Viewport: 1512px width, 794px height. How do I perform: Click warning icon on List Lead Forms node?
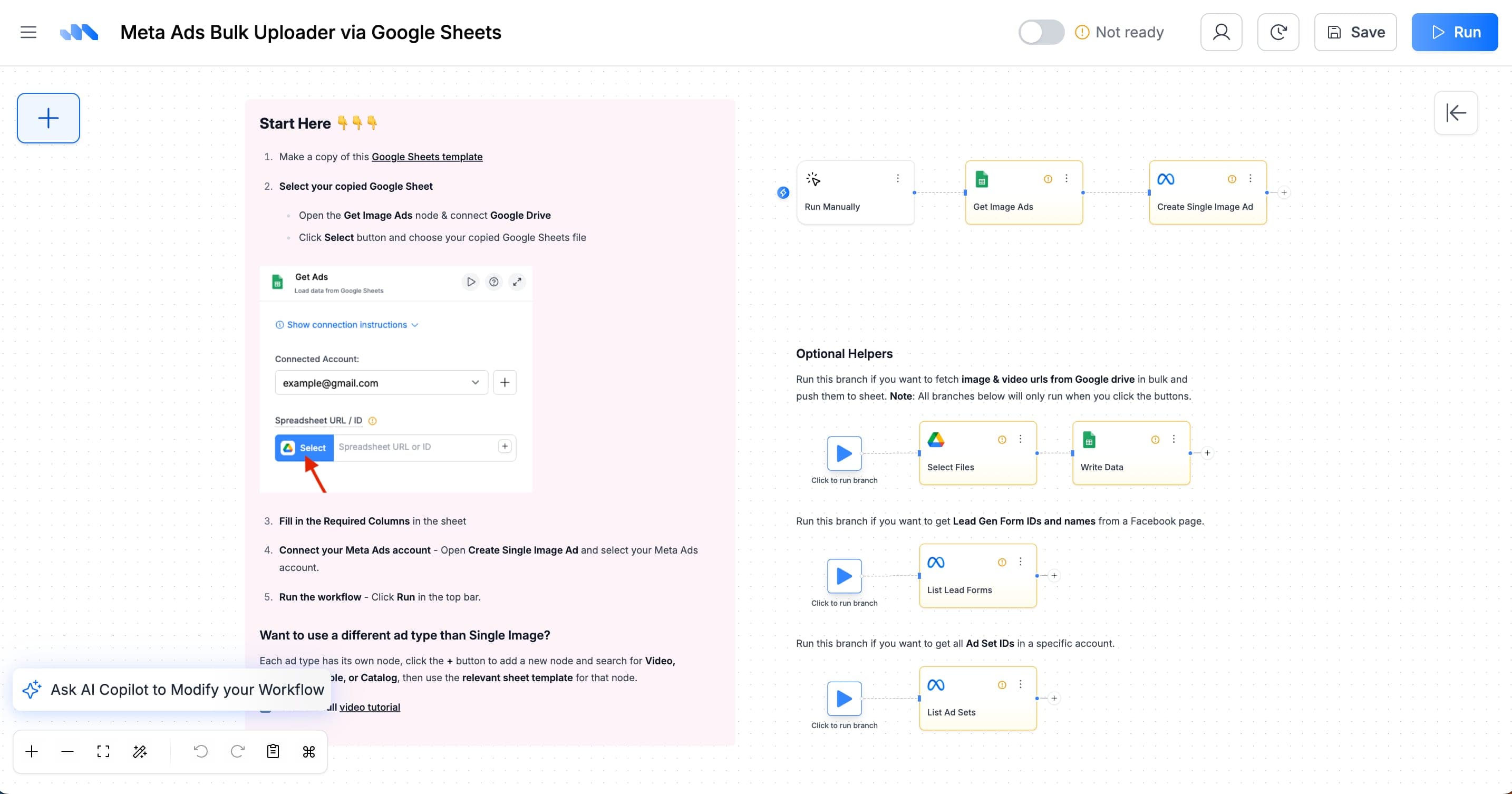pyautogui.click(x=1002, y=562)
